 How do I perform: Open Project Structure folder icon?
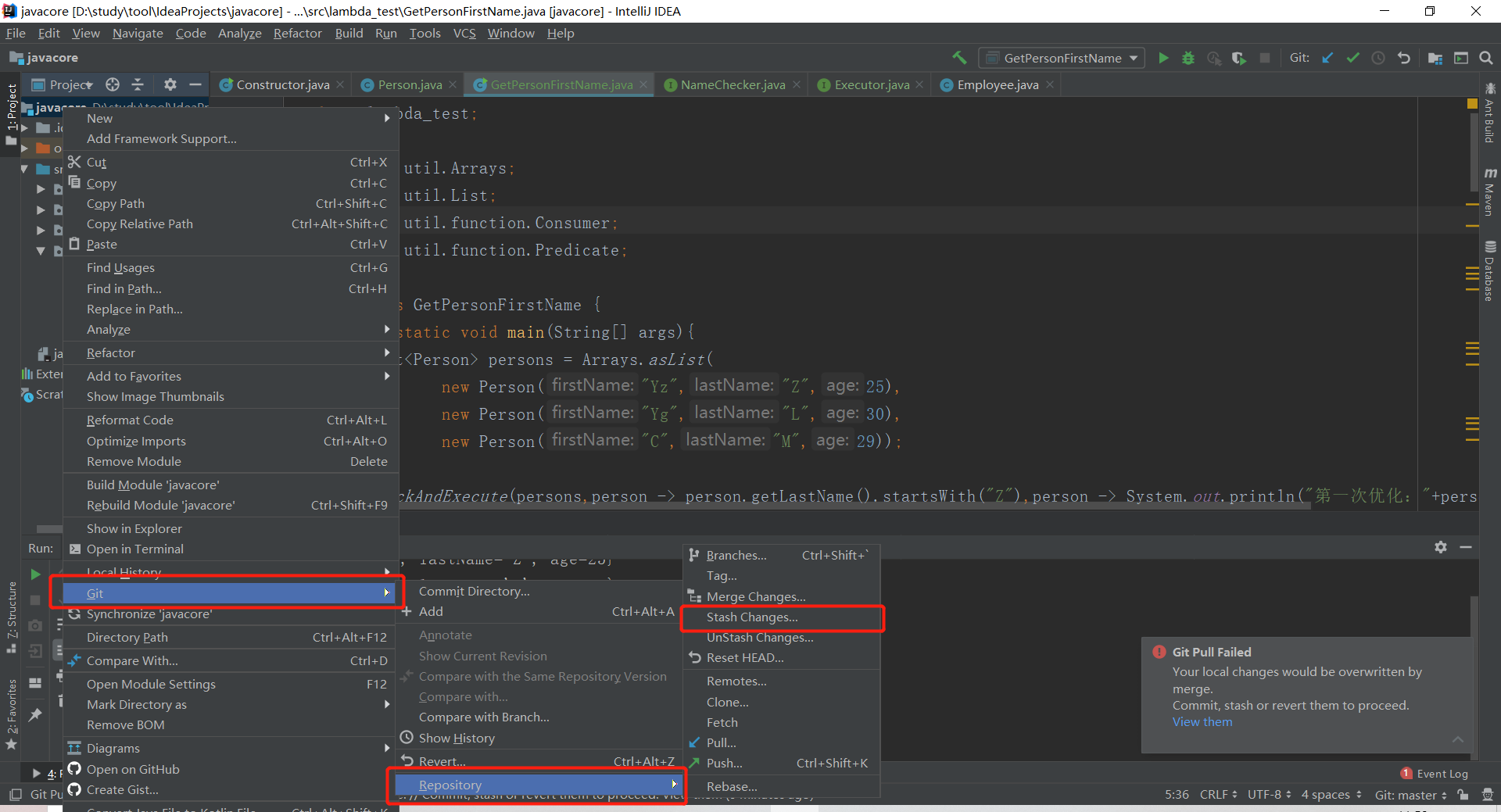pyautogui.click(x=1435, y=58)
